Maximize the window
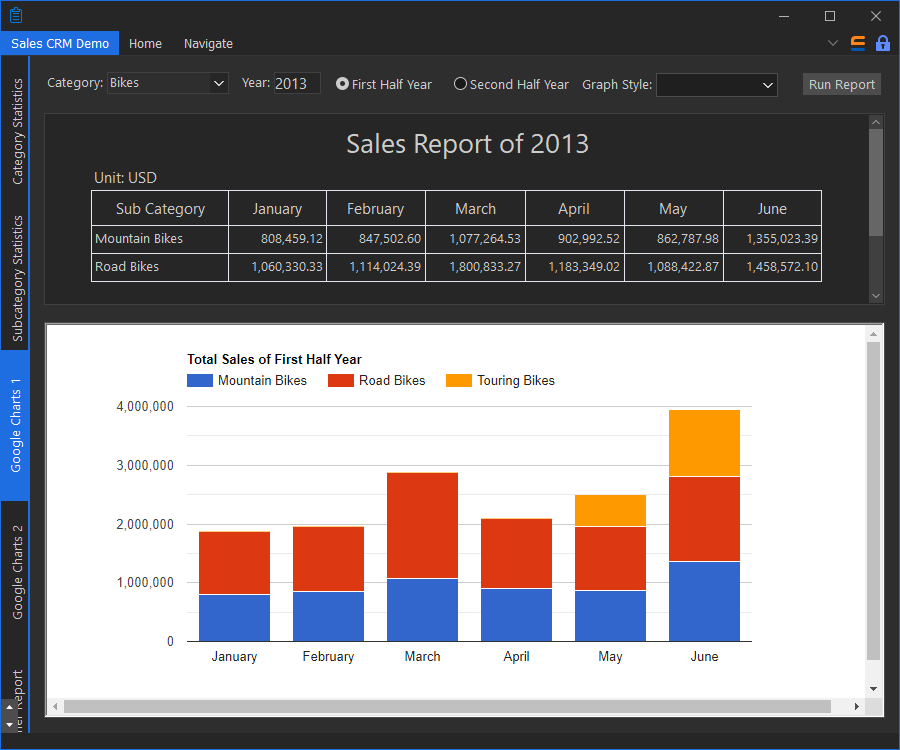Viewport: 900px width, 750px height. [829, 16]
